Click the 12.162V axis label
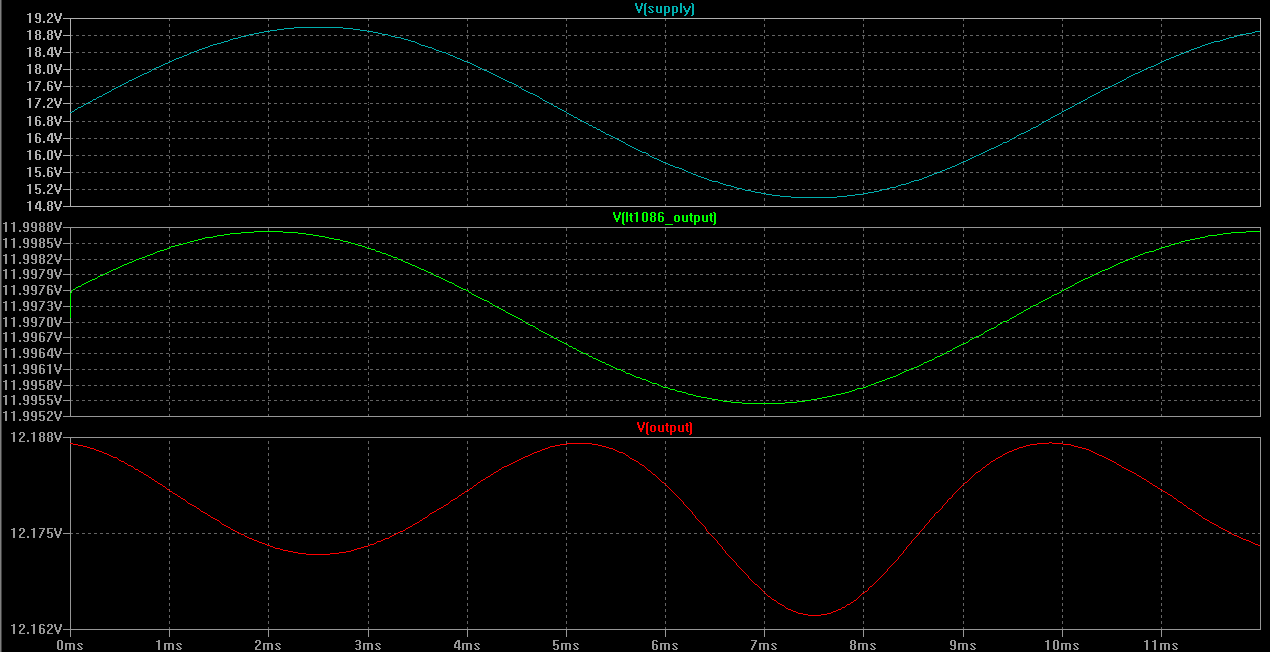 coord(38,629)
